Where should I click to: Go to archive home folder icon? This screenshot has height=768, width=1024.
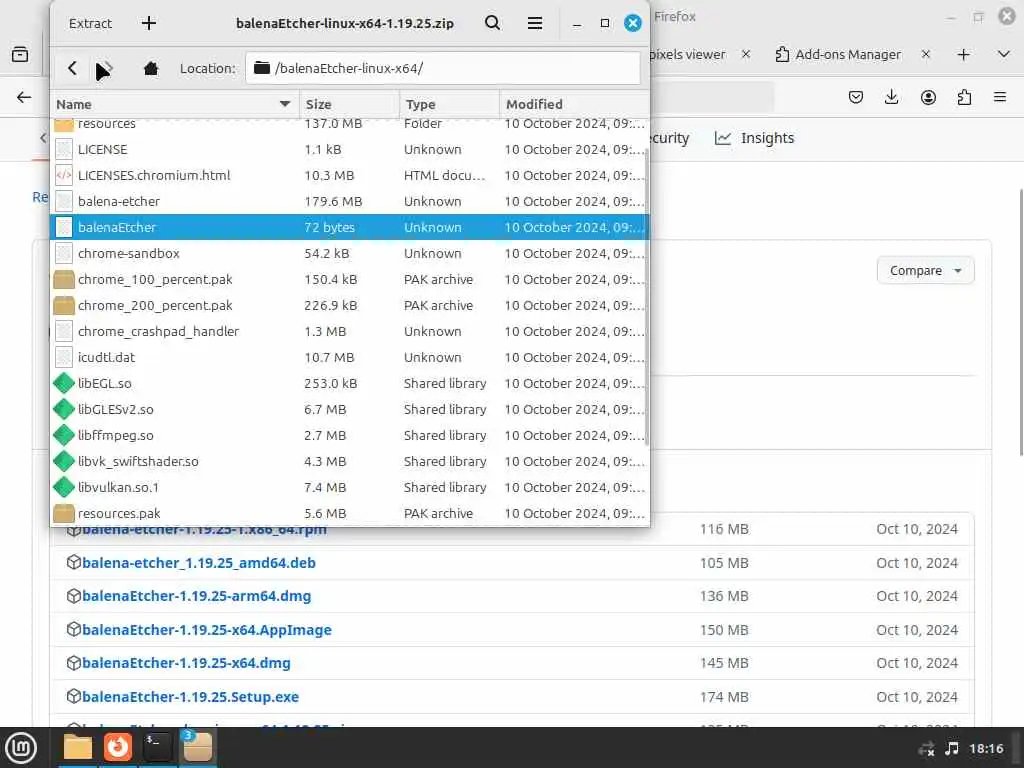[x=151, y=68]
